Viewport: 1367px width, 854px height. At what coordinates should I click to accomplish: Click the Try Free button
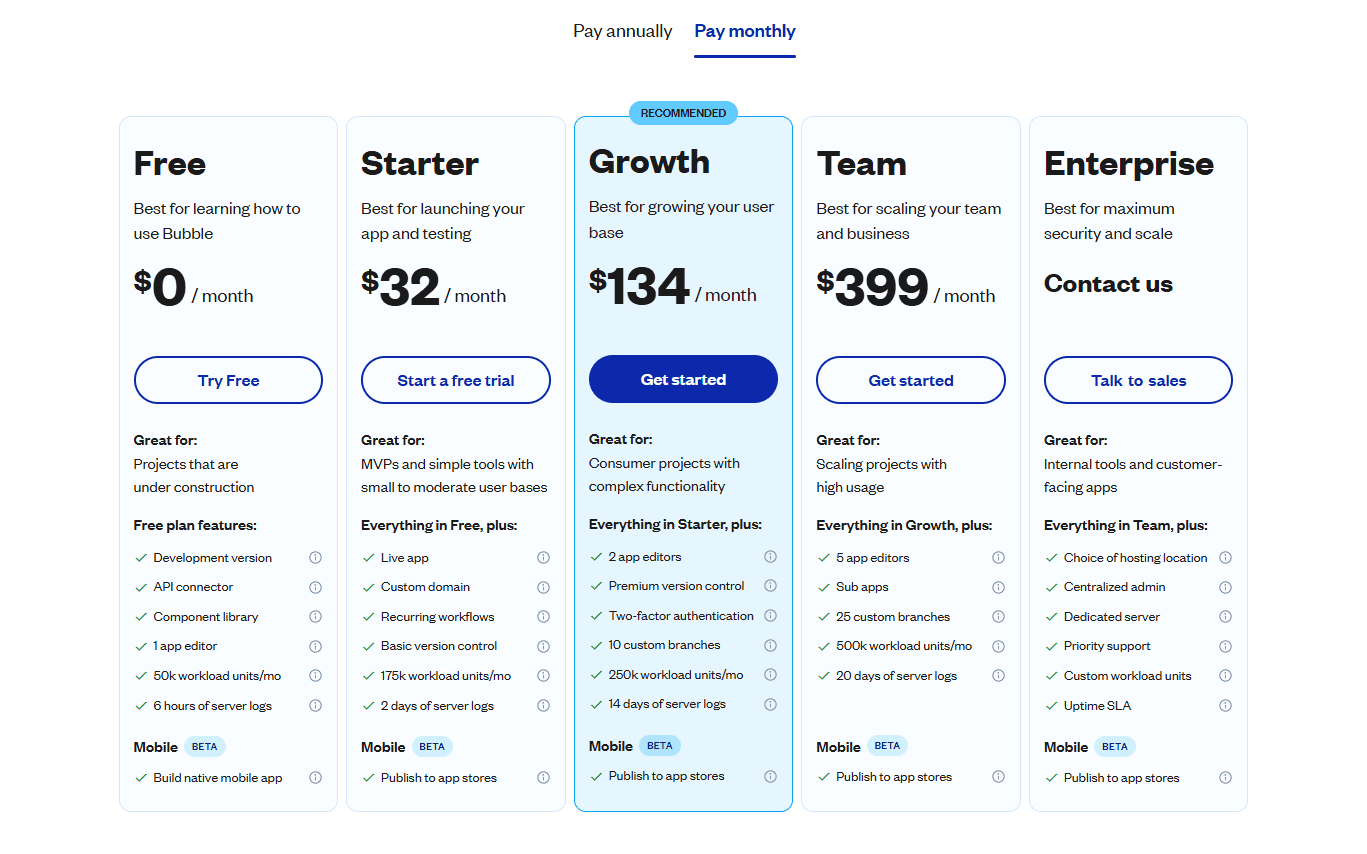click(228, 380)
